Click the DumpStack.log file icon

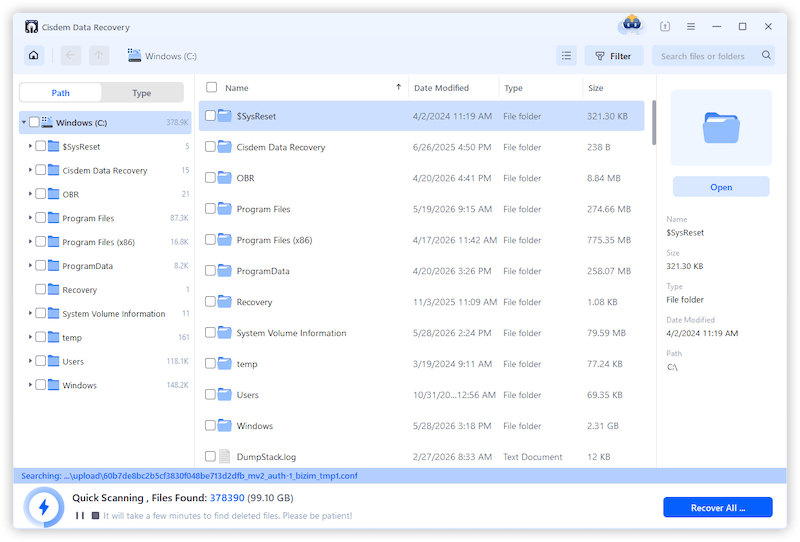pyautogui.click(x=224, y=456)
